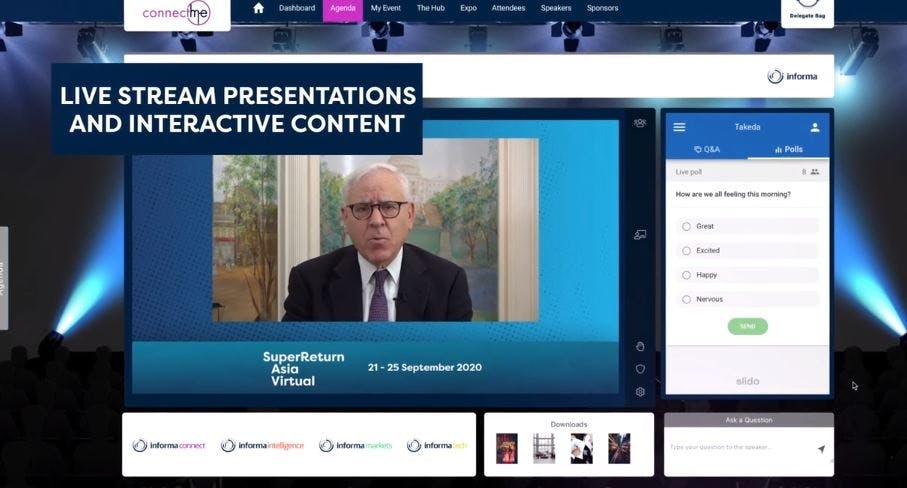Select the Excited poll option

point(687,251)
